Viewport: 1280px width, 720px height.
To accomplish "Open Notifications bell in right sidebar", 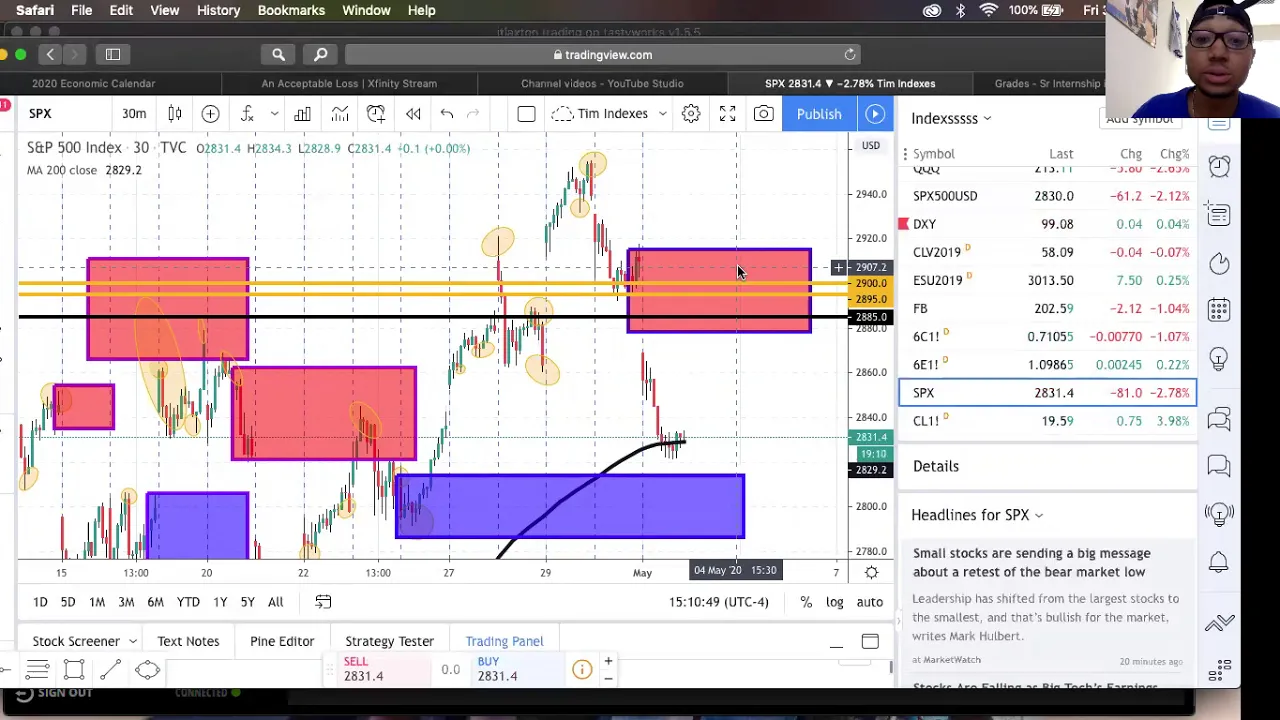I will click(x=1219, y=562).
